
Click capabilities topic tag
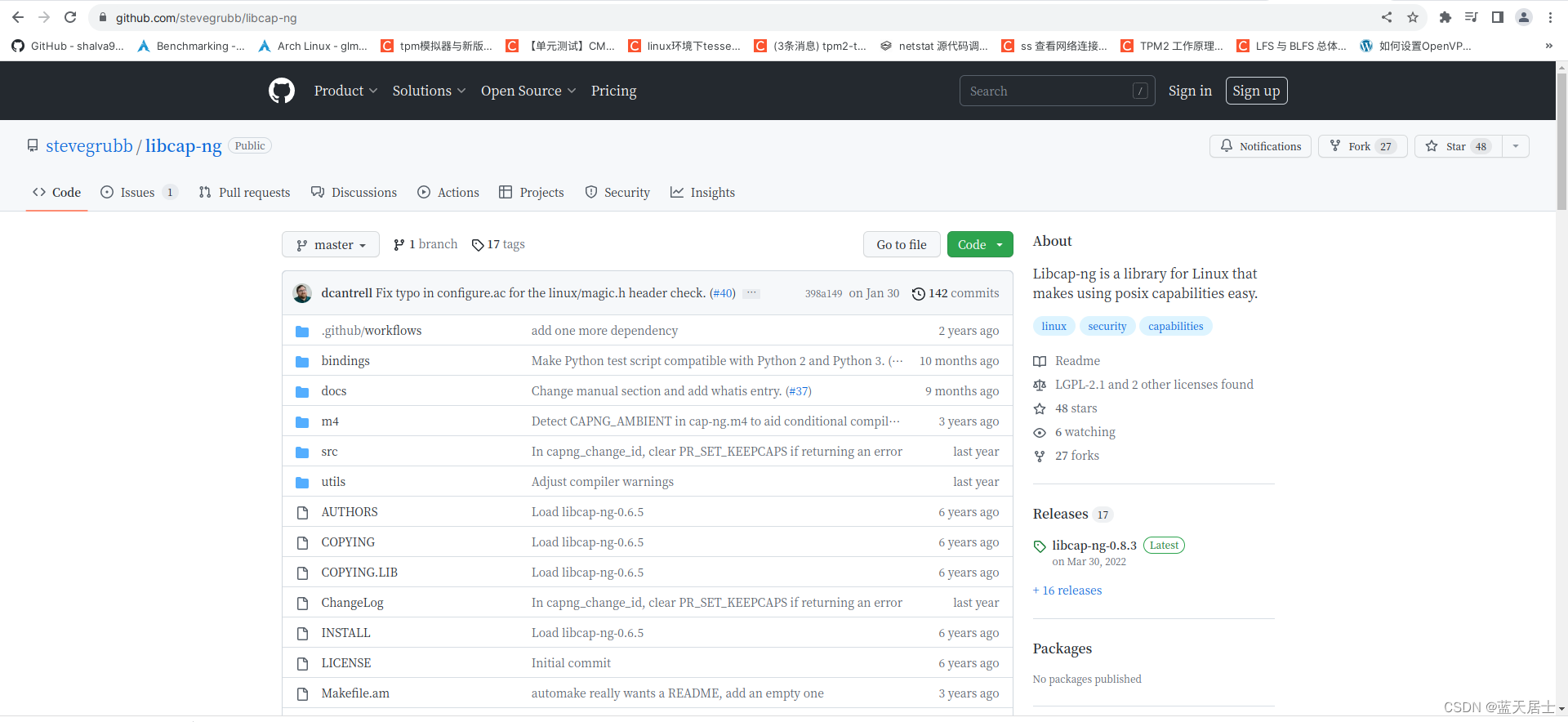click(x=1175, y=326)
